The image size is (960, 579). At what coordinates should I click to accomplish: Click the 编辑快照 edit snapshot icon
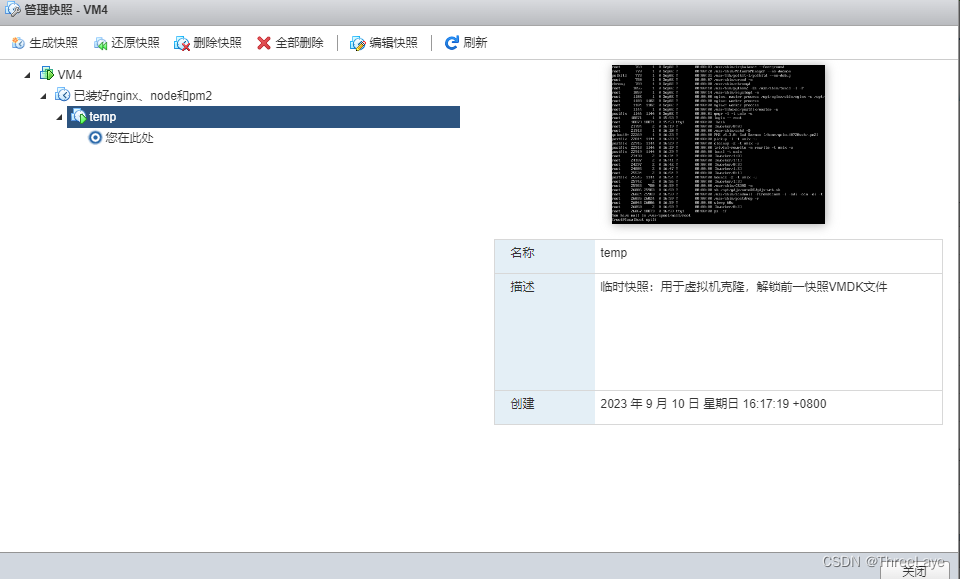tap(358, 43)
